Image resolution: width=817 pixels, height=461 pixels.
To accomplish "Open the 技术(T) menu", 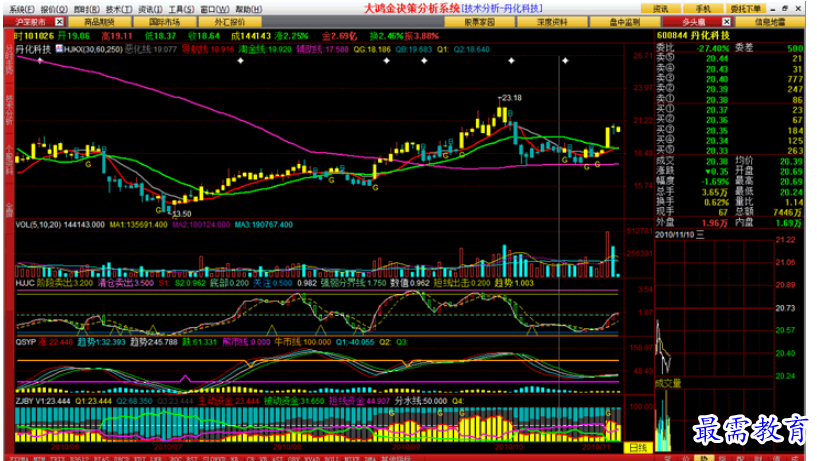I will pyautogui.click(x=117, y=8).
